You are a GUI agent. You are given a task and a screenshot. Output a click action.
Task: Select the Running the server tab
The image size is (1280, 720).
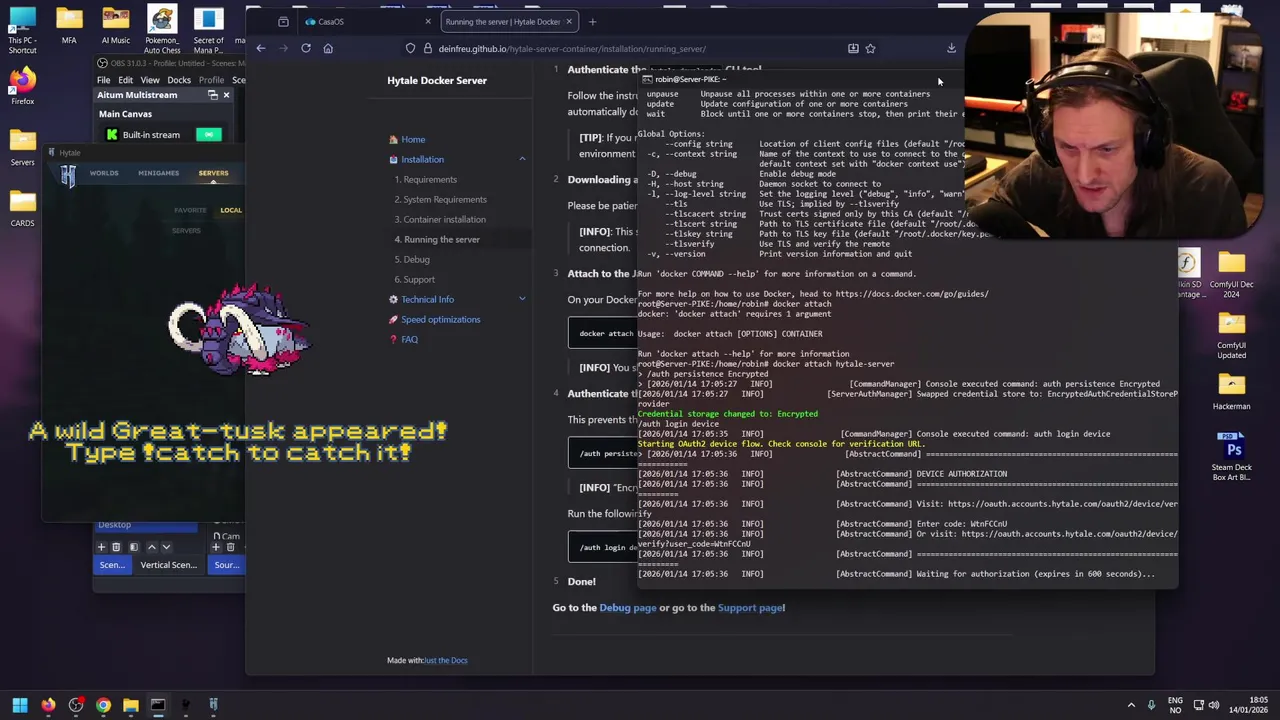[x=509, y=21]
